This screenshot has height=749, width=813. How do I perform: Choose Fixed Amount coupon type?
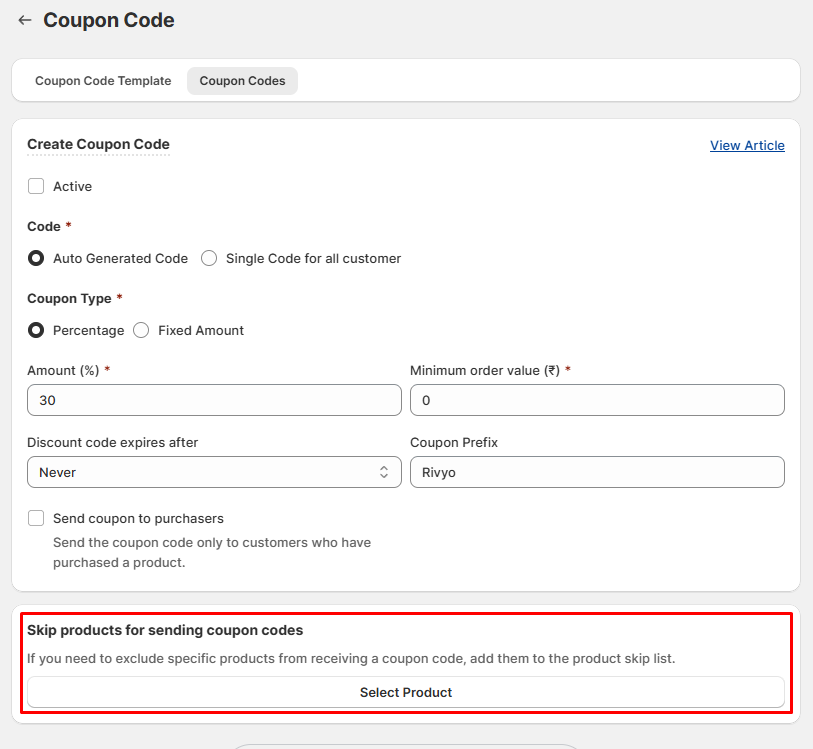tap(141, 330)
